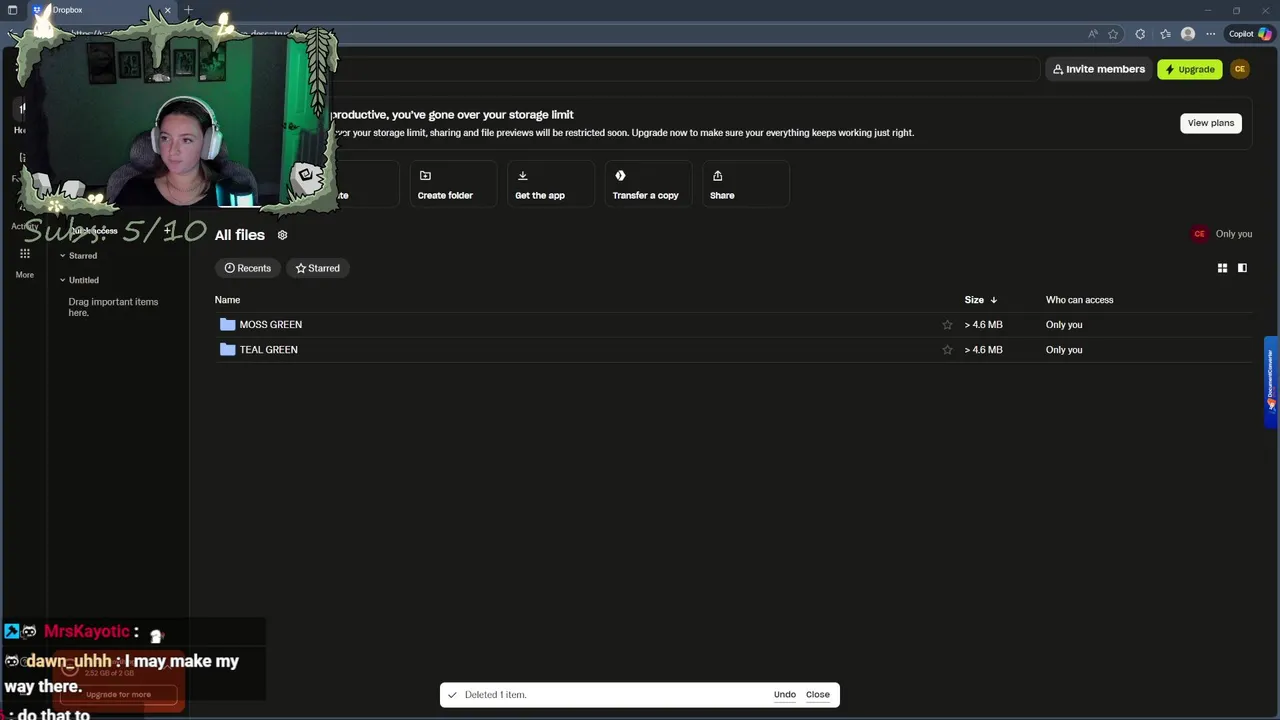Screen dimensions: 1280x720
Task: Open All files settings gear icon
Action: tap(282, 235)
